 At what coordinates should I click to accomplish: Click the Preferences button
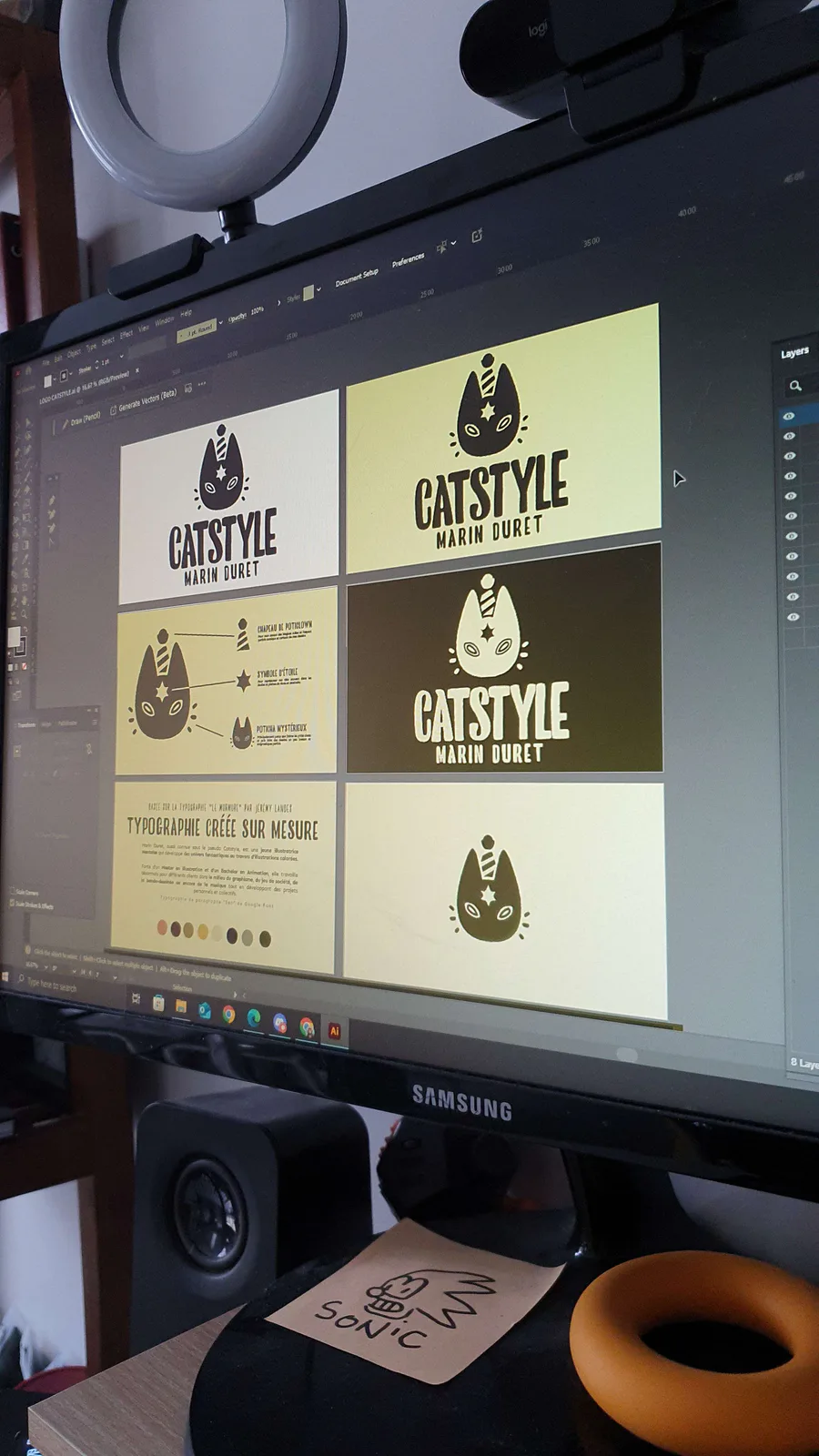point(409,260)
